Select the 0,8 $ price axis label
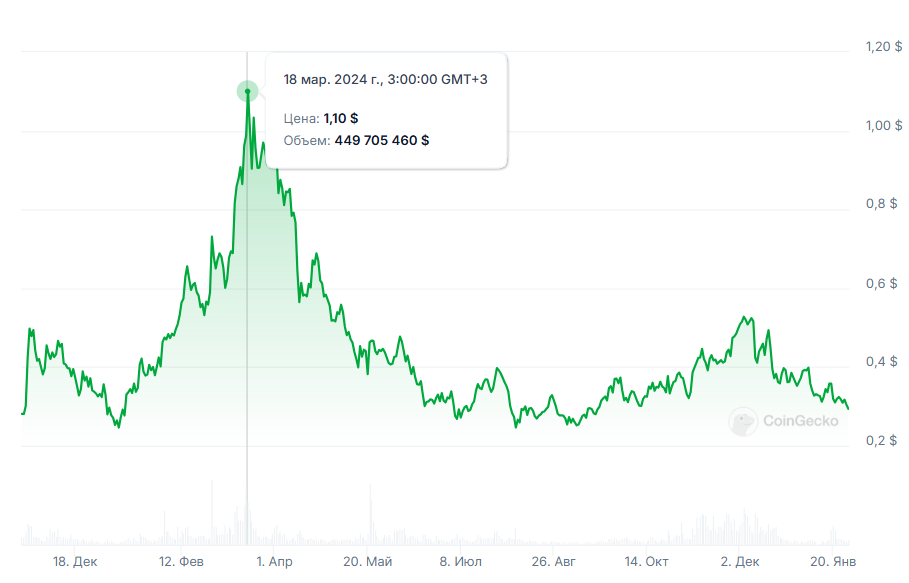The width and height of the screenshot is (909, 583). (x=883, y=204)
